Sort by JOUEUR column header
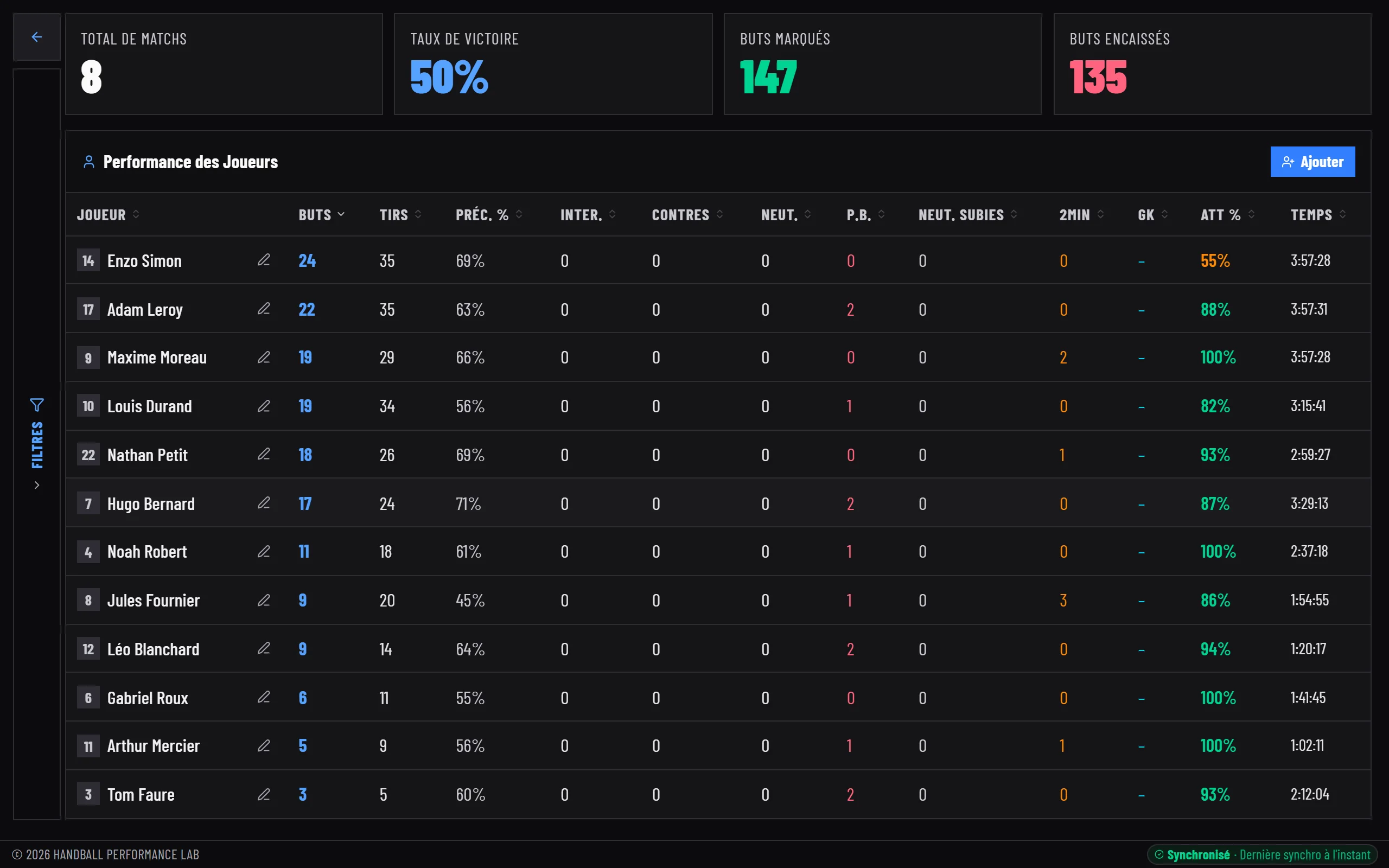The height and width of the screenshot is (868, 1389). (x=109, y=215)
